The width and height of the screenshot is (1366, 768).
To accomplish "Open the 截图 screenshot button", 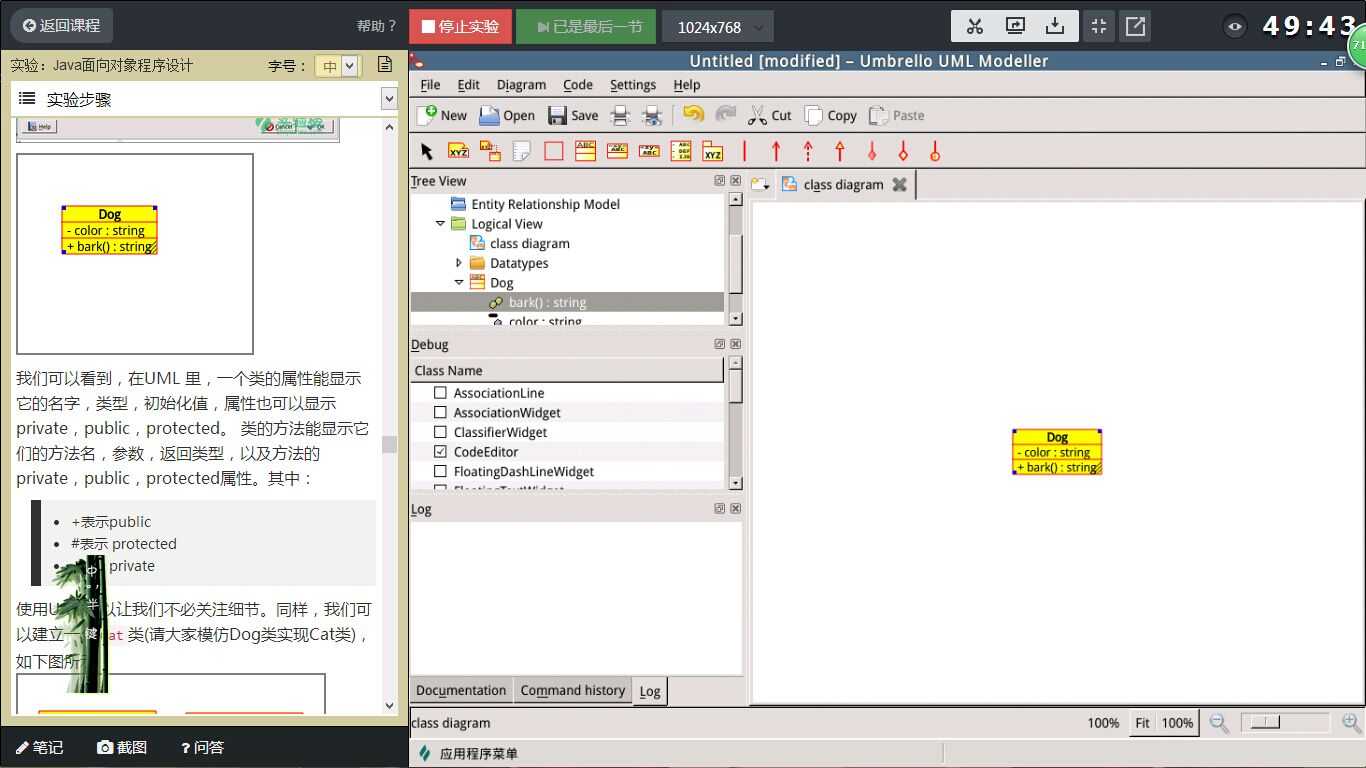I will [122, 747].
